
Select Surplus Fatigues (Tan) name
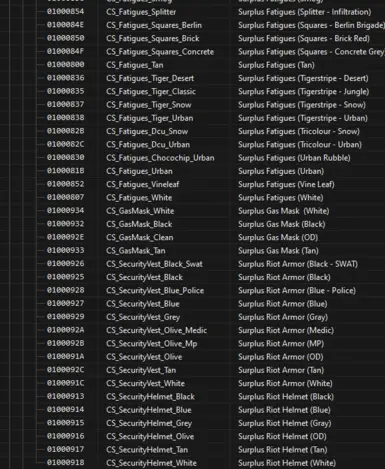276,65
